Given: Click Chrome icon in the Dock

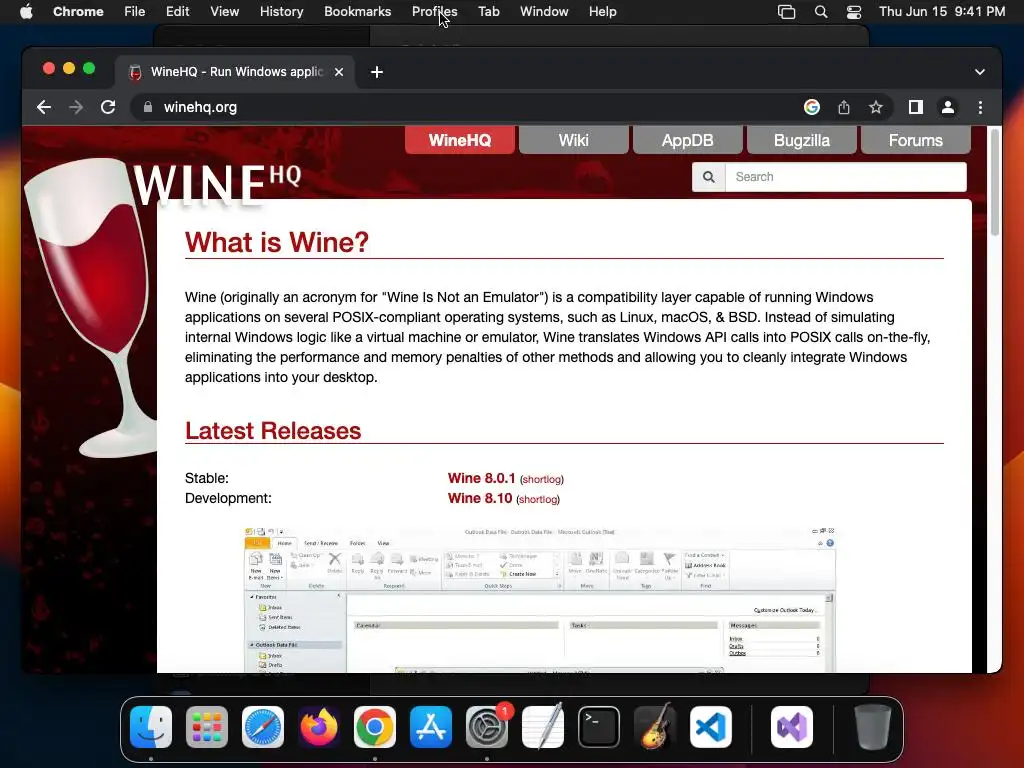Looking at the screenshot, I should tap(375, 727).
